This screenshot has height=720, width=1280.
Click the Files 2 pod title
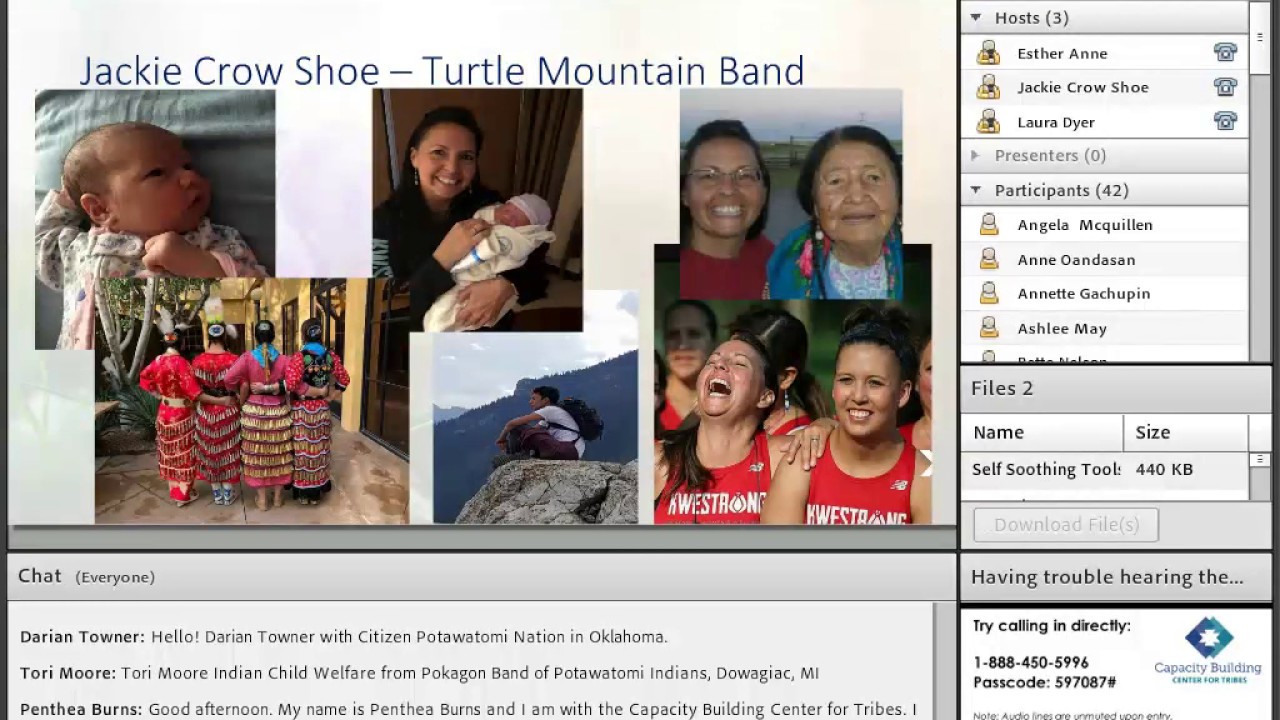[x=1002, y=388]
